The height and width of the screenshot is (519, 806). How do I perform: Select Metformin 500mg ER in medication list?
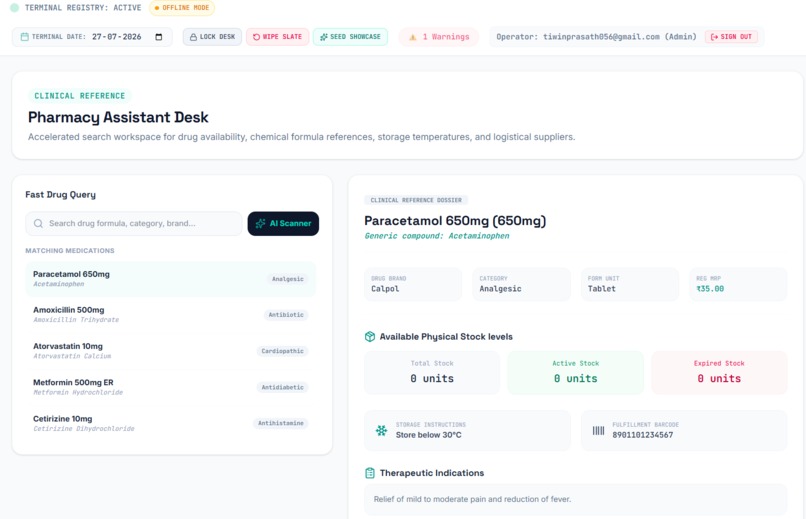pos(170,387)
